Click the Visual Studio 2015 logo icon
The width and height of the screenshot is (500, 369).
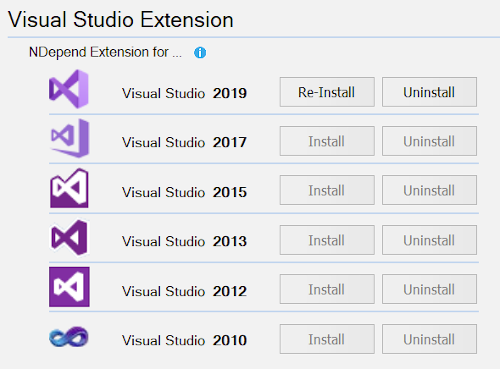tap(69, 188)
